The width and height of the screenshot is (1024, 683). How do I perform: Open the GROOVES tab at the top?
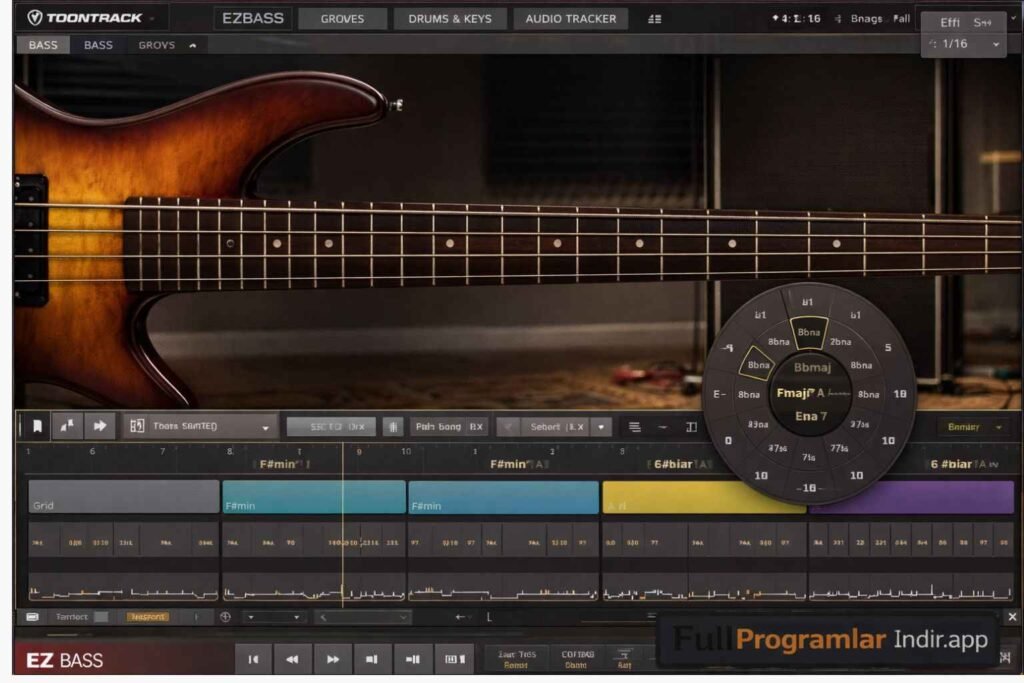pos(342,18)
